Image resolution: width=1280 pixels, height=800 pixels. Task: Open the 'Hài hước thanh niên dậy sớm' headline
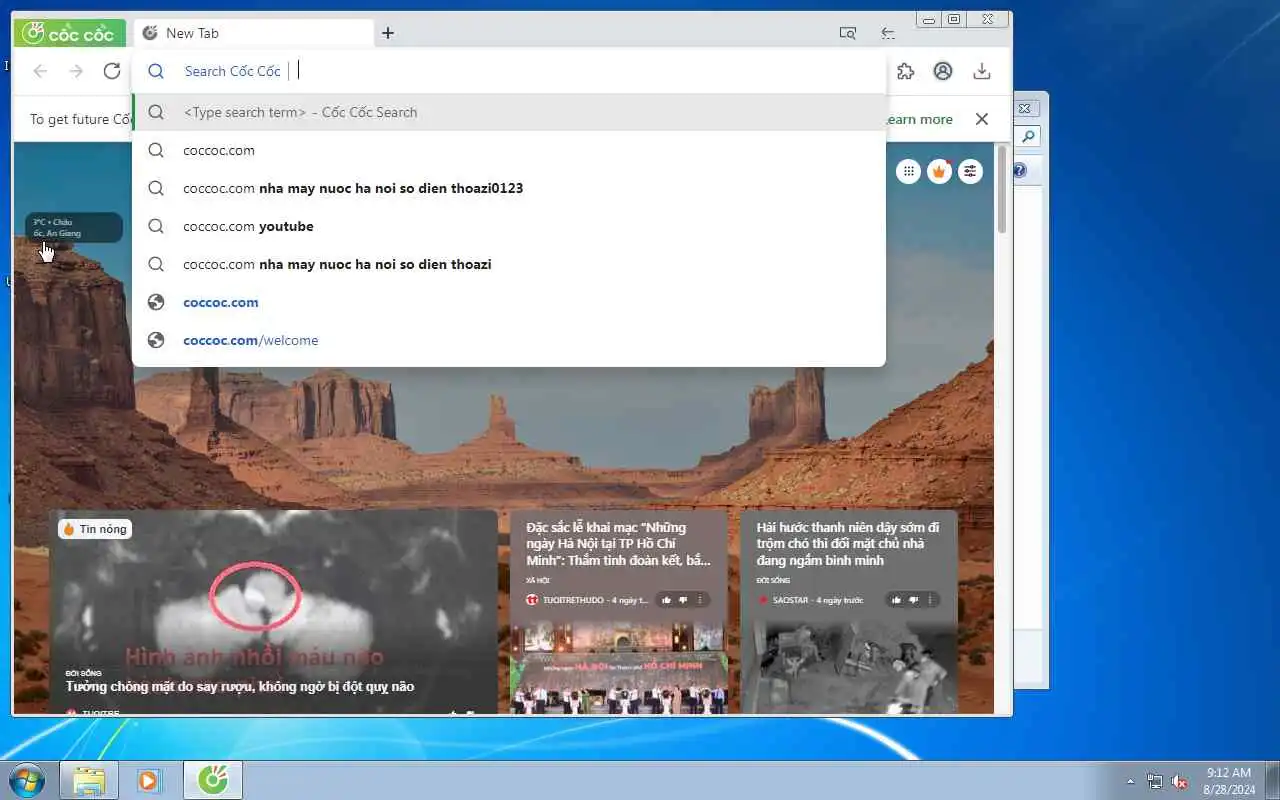click(848, 544)
